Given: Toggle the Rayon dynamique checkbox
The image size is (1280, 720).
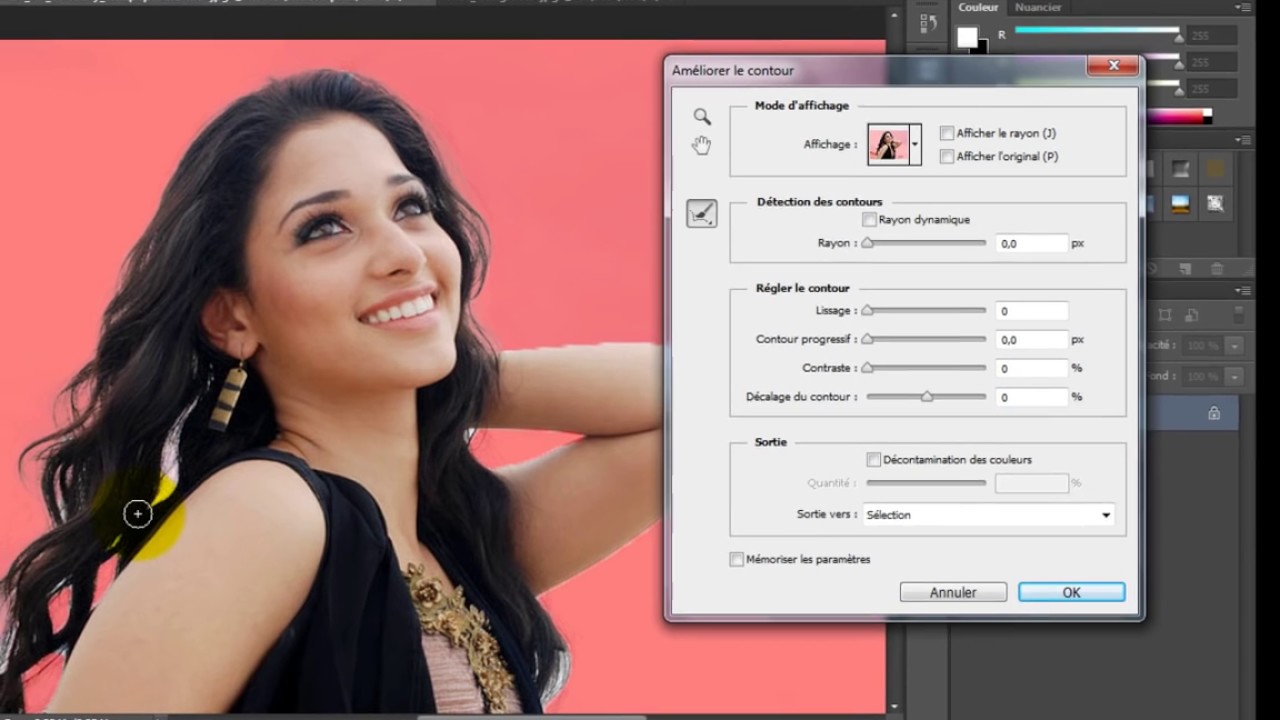Looking at the screenshot, I should [x=869, y=220].
